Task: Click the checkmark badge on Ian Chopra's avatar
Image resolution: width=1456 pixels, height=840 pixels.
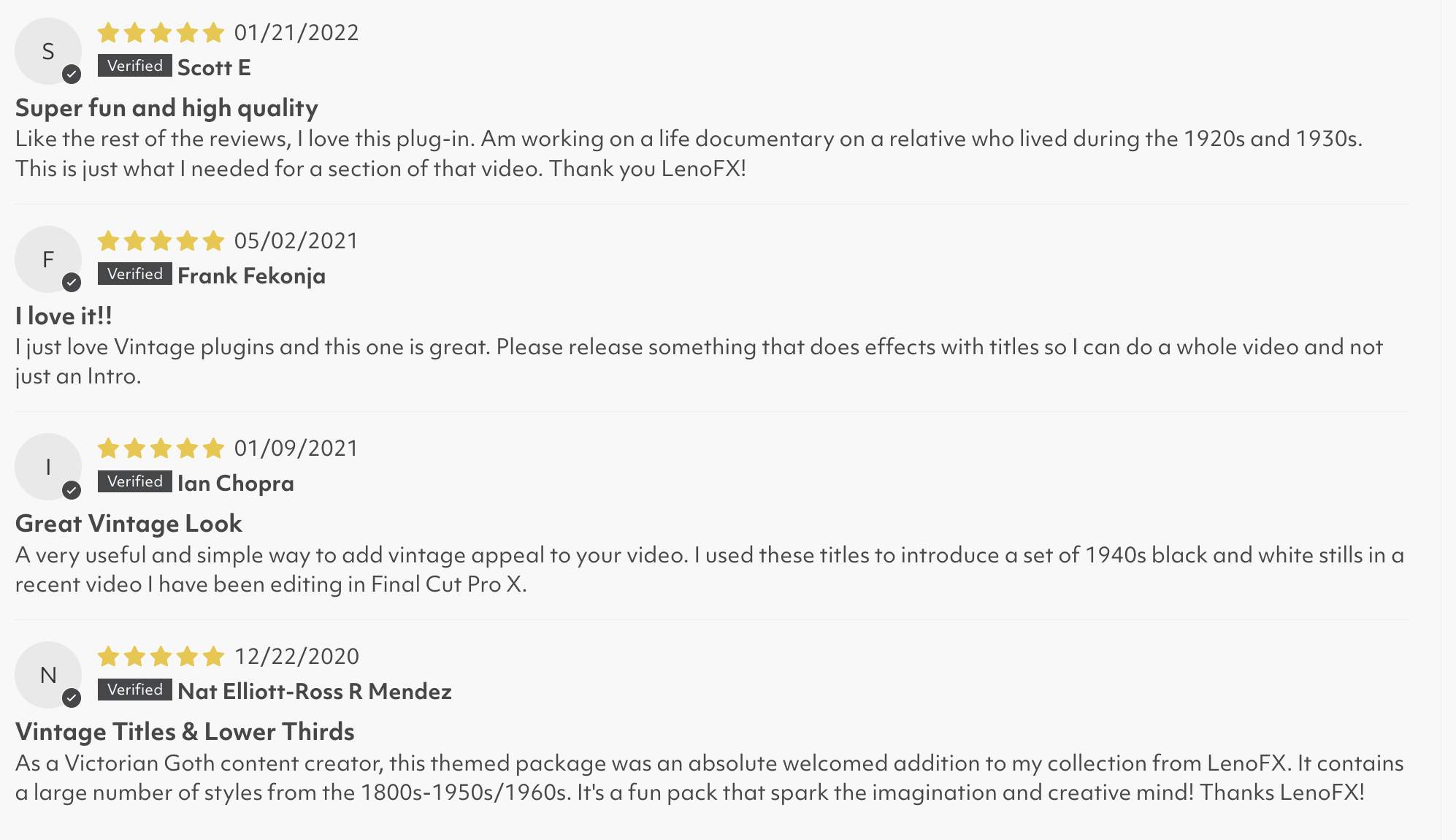Action: coord(72,490)
